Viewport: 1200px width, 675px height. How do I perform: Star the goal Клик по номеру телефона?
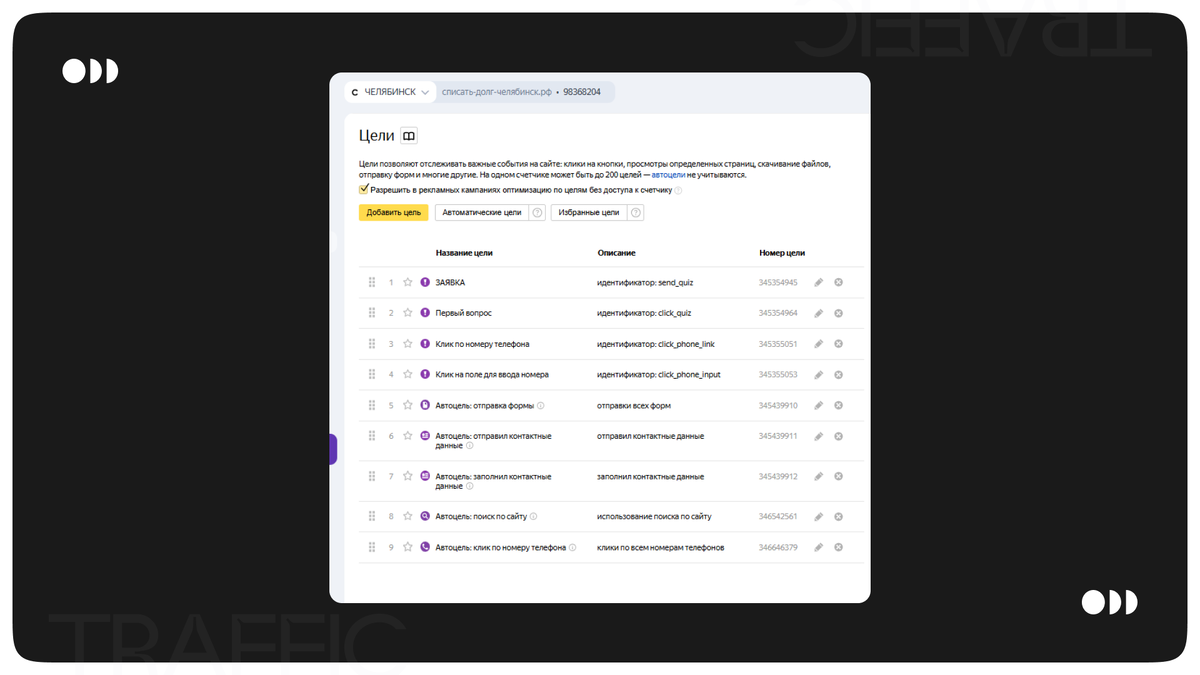[x=408, y=344]
